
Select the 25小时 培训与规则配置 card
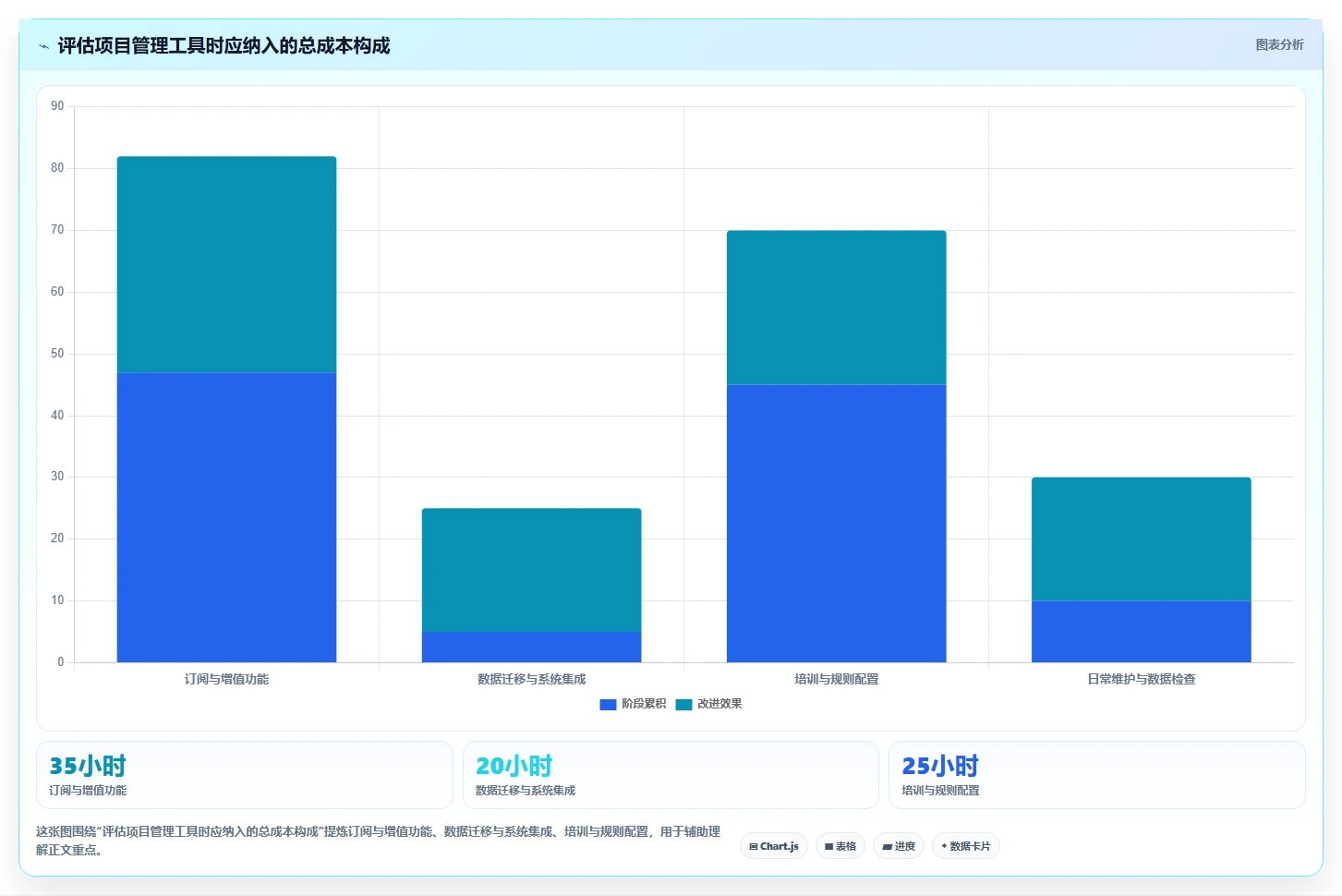point(1097,775)
